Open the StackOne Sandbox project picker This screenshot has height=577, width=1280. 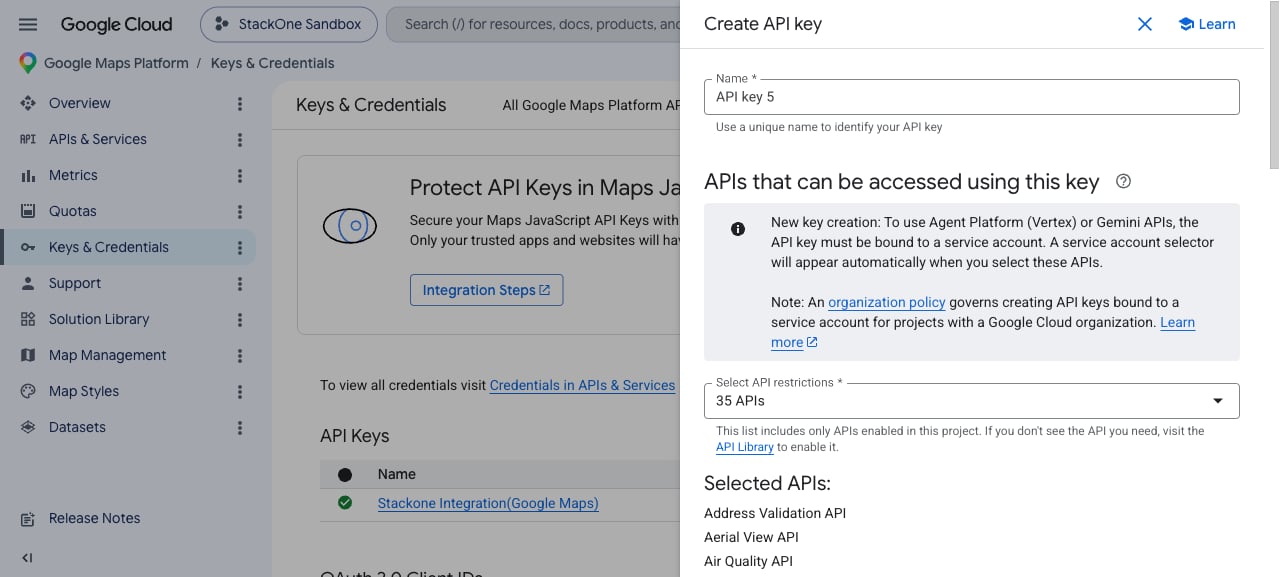click(x=289, y=24)
